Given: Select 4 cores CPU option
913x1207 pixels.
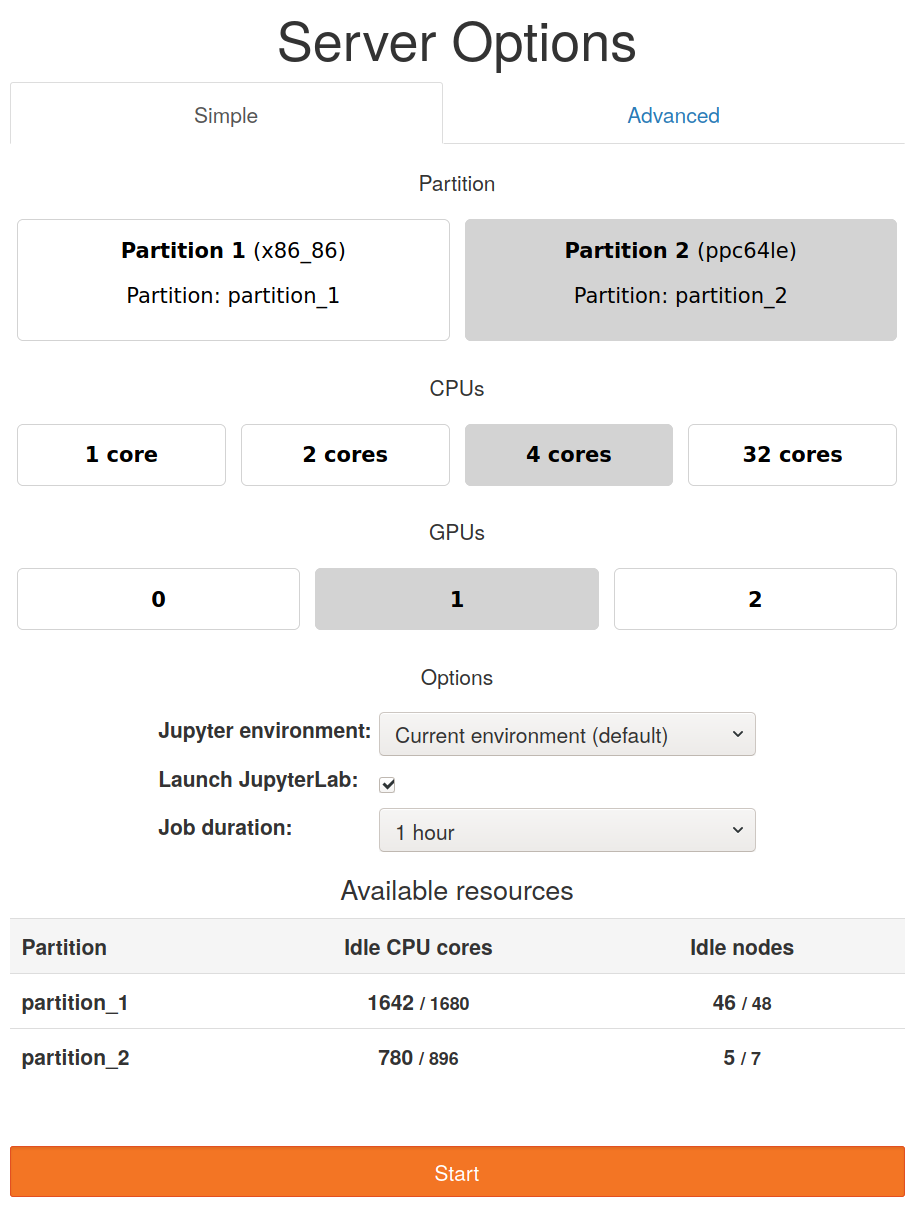Looking at the screenshot, I should click(569, 455).
